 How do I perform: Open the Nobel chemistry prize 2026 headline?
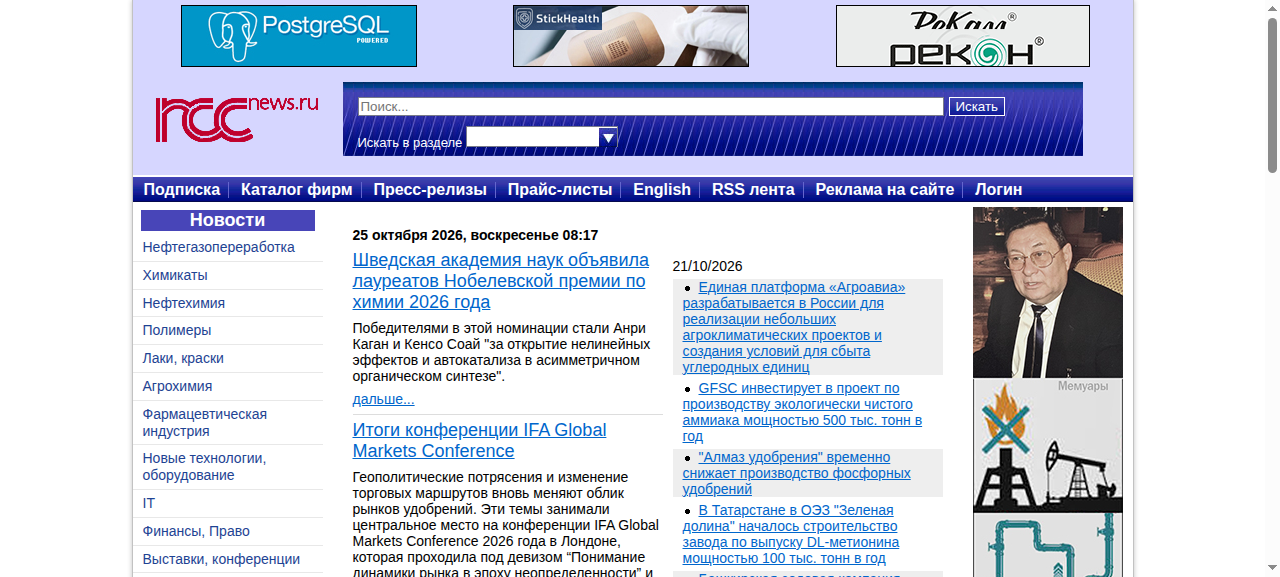pos(501,281)
